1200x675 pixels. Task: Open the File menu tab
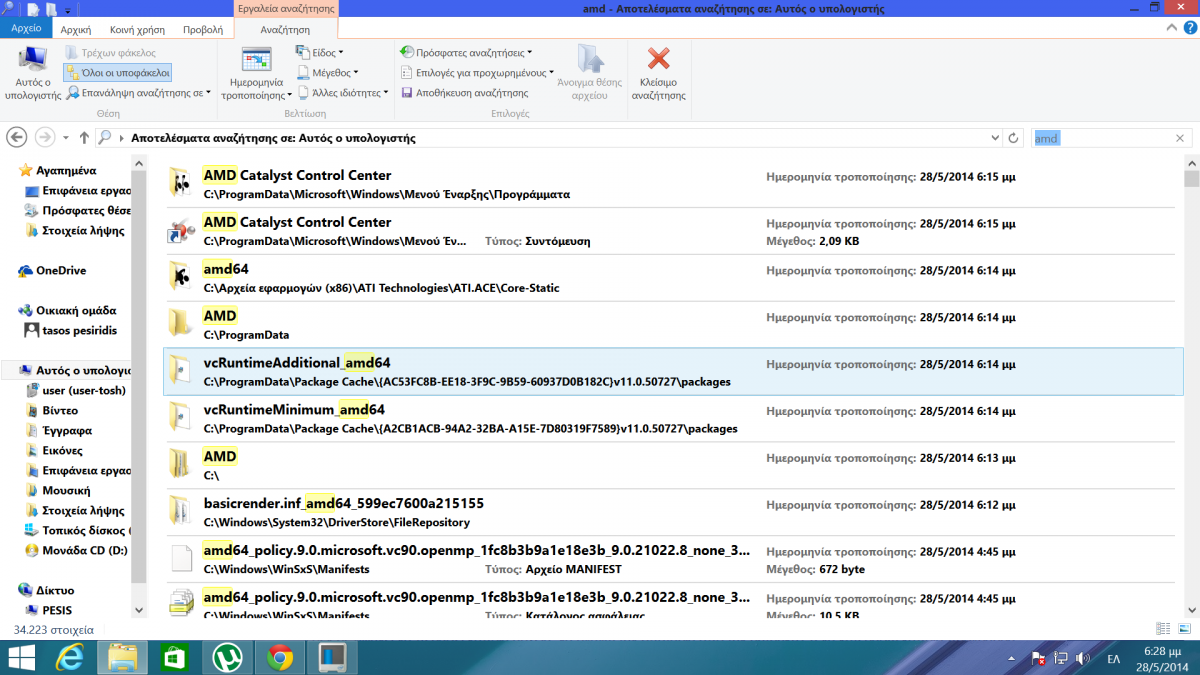pyautogui.click(x=26, y=29)
